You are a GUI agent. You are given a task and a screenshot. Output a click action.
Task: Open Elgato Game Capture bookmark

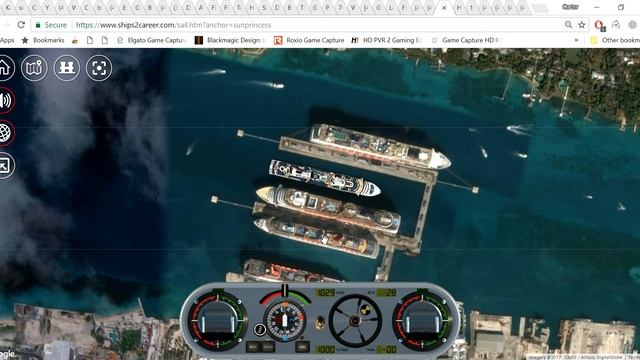(x=152, y=40)
